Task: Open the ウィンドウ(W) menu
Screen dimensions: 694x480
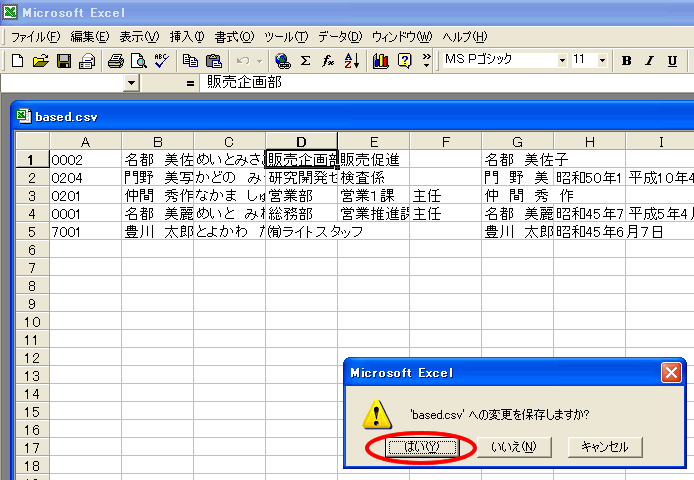Action: coord(402,37)
